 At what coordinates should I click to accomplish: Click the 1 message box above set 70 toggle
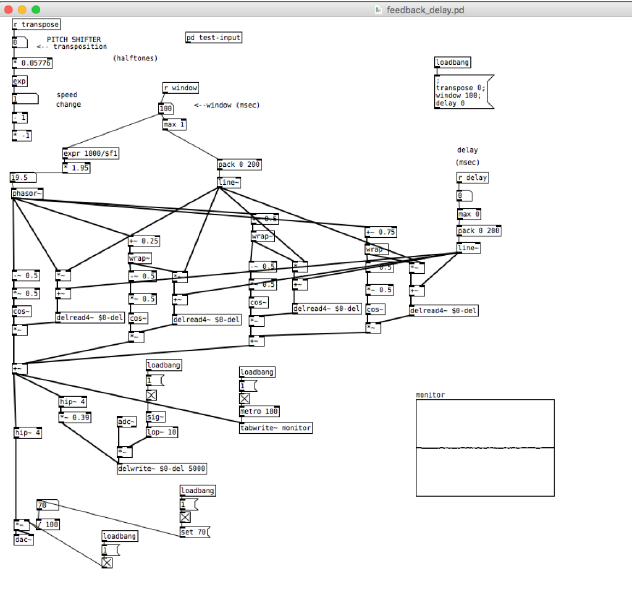[x=189, y=504]
